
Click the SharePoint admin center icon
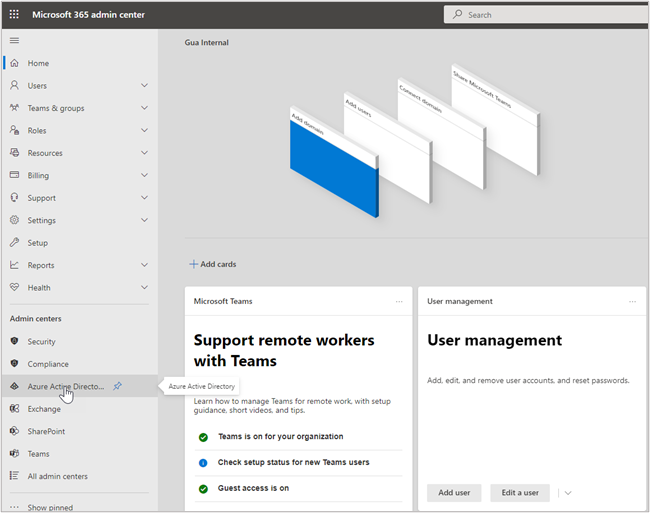point(14,431)
